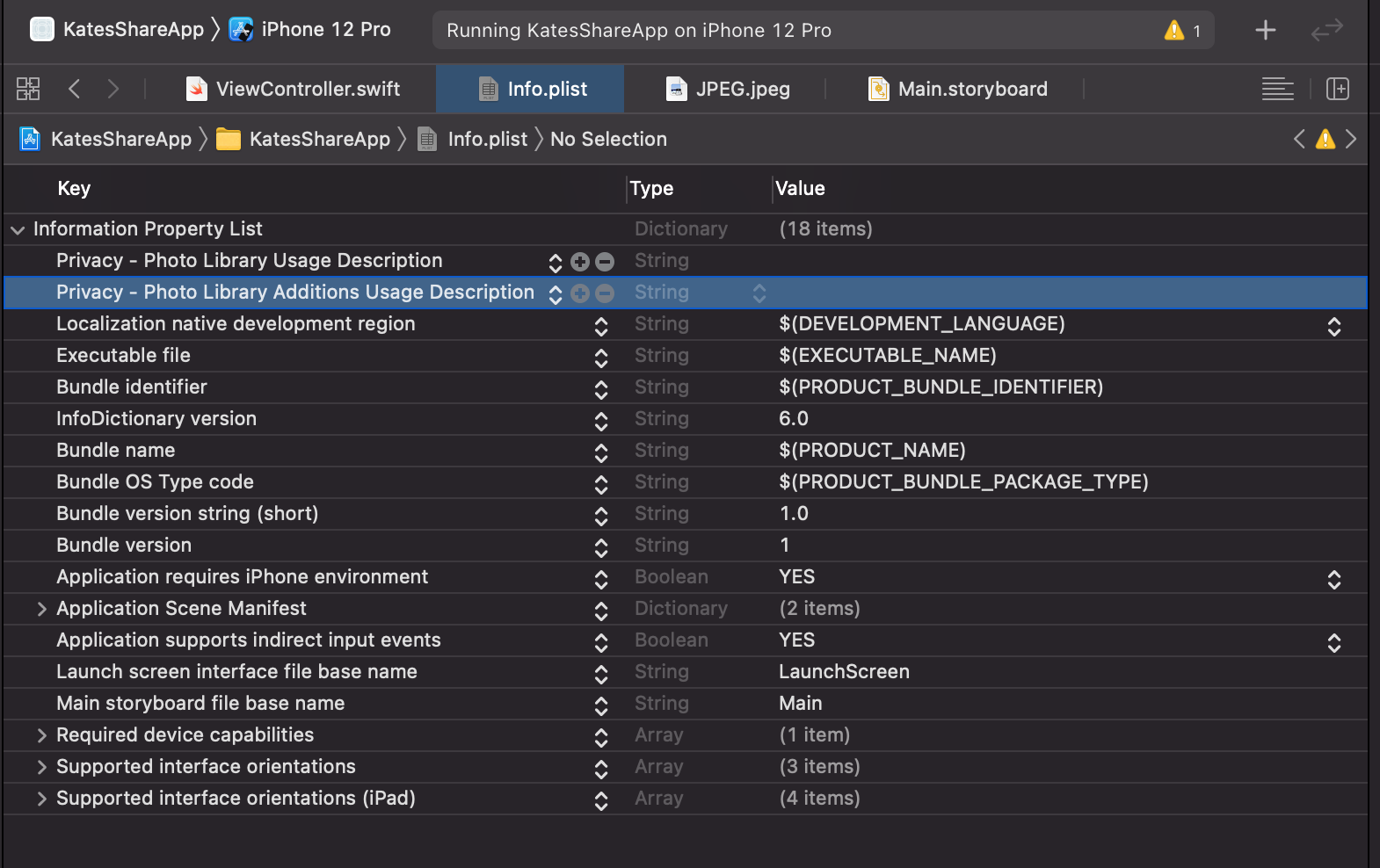Click the Type column header
1380x868 pixels.
(x=651, y=188)
